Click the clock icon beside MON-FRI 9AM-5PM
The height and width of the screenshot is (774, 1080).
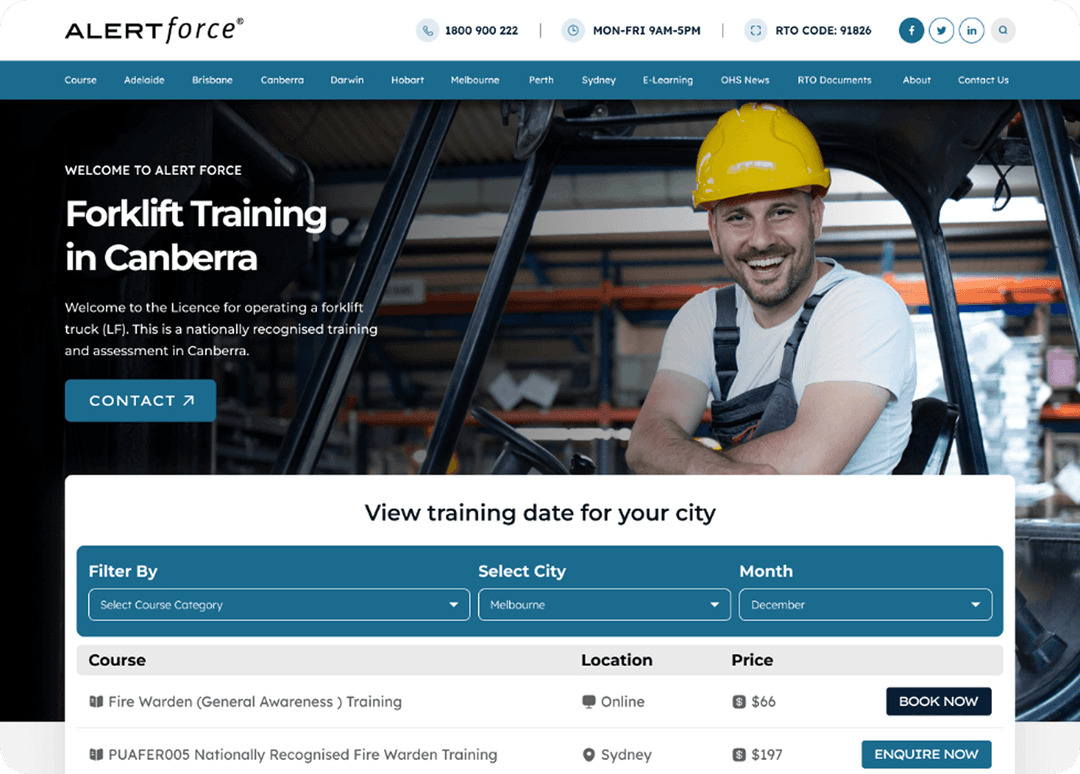[573, 30]
